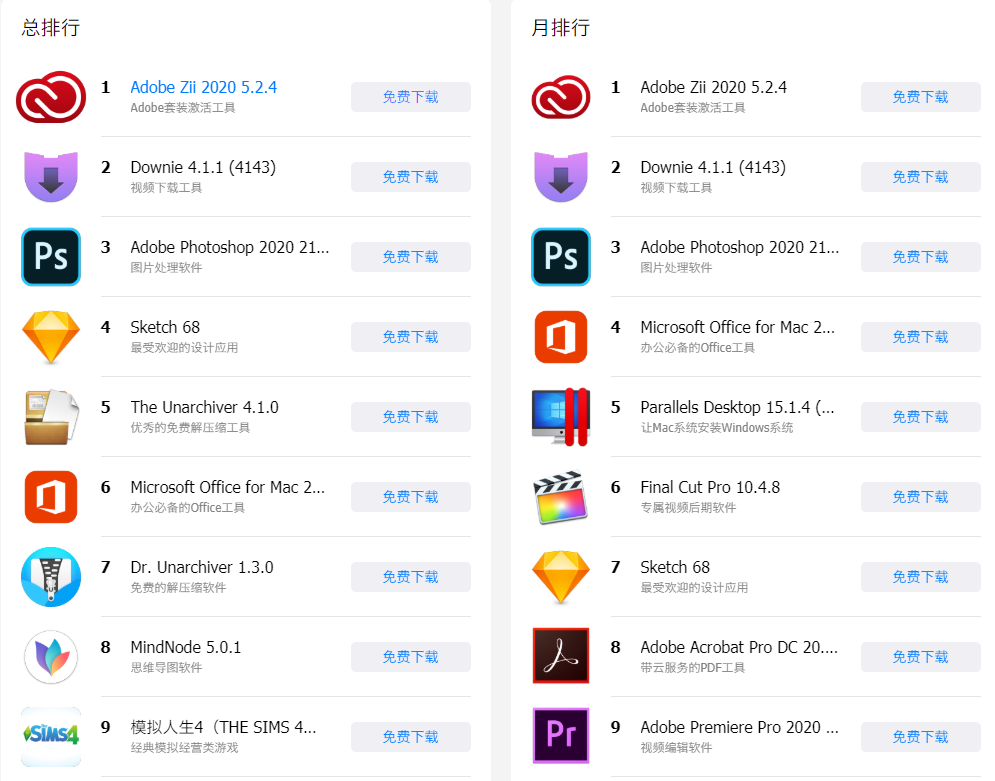Click the Parallels Desktop 15.1.4 title

coord(737,407)
